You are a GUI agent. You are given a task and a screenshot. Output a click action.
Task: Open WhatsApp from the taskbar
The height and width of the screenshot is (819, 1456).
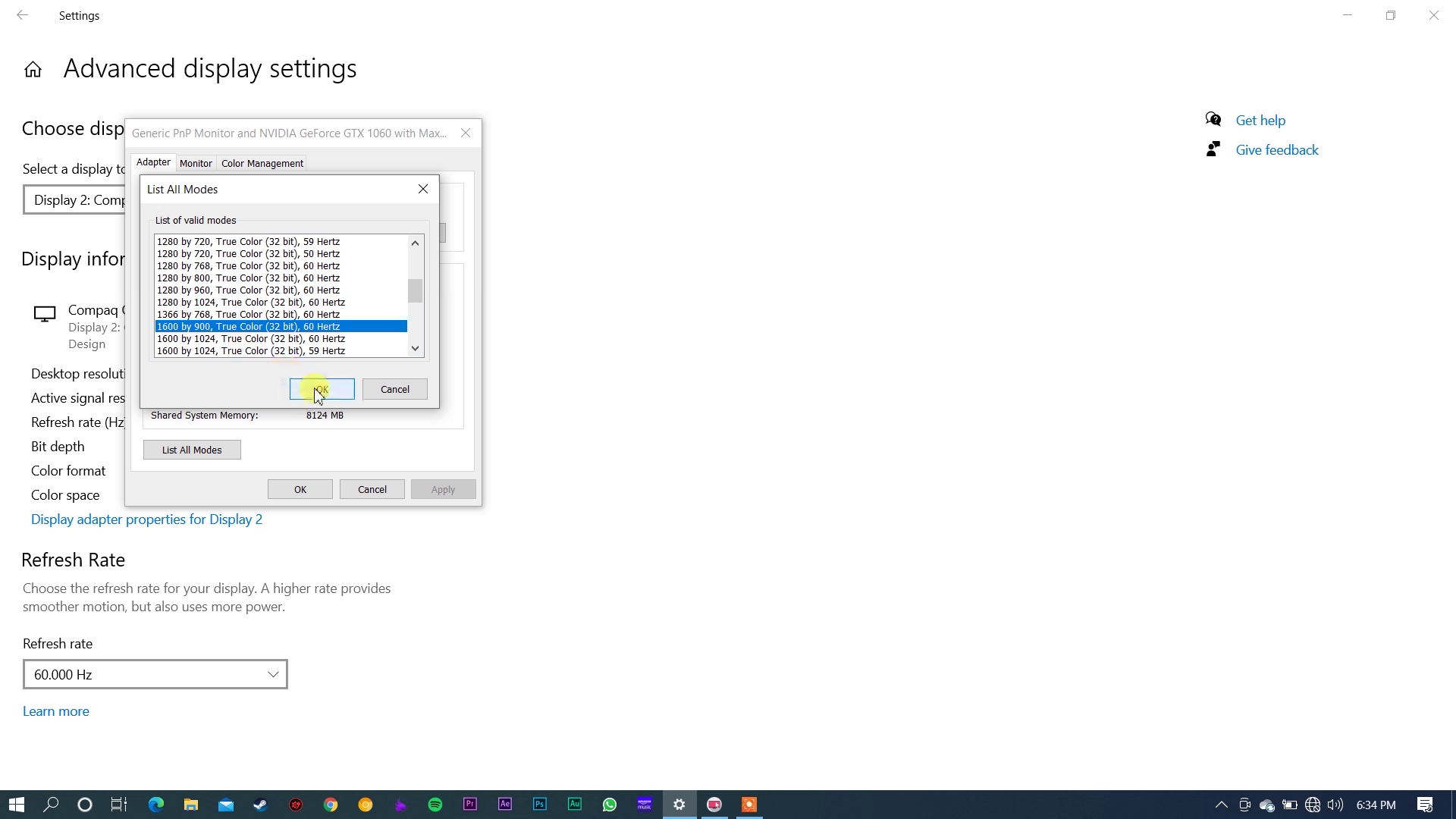pos(609,804)
